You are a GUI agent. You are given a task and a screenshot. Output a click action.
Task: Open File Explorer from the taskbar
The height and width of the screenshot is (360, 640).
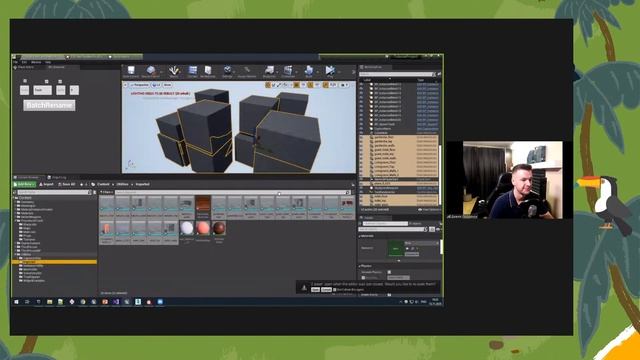pos(49,302)
